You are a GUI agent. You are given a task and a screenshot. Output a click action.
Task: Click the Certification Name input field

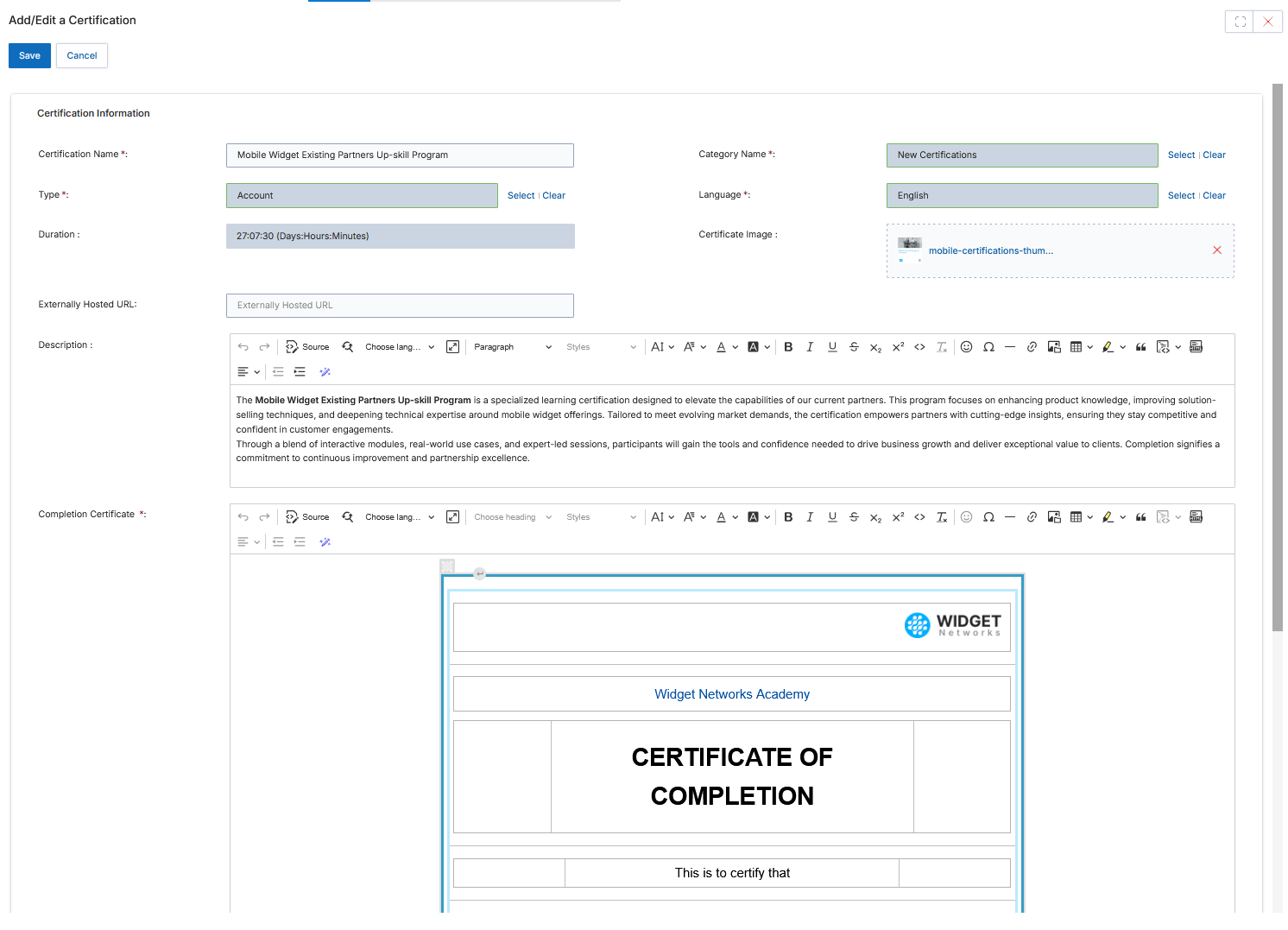[x=400, y=155]
